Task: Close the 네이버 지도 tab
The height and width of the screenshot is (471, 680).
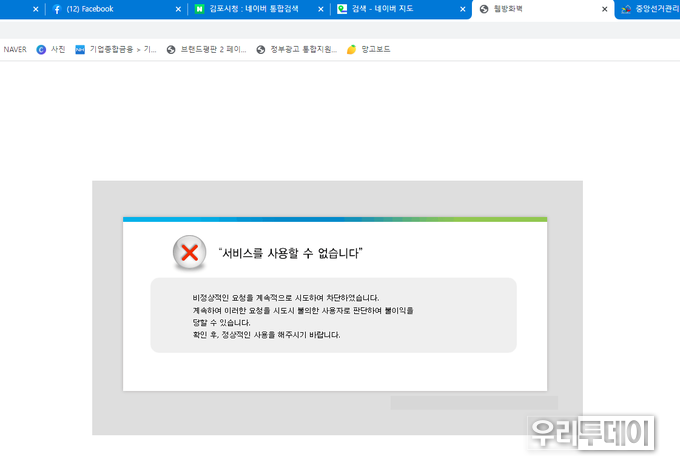Action: click(463, 9)
